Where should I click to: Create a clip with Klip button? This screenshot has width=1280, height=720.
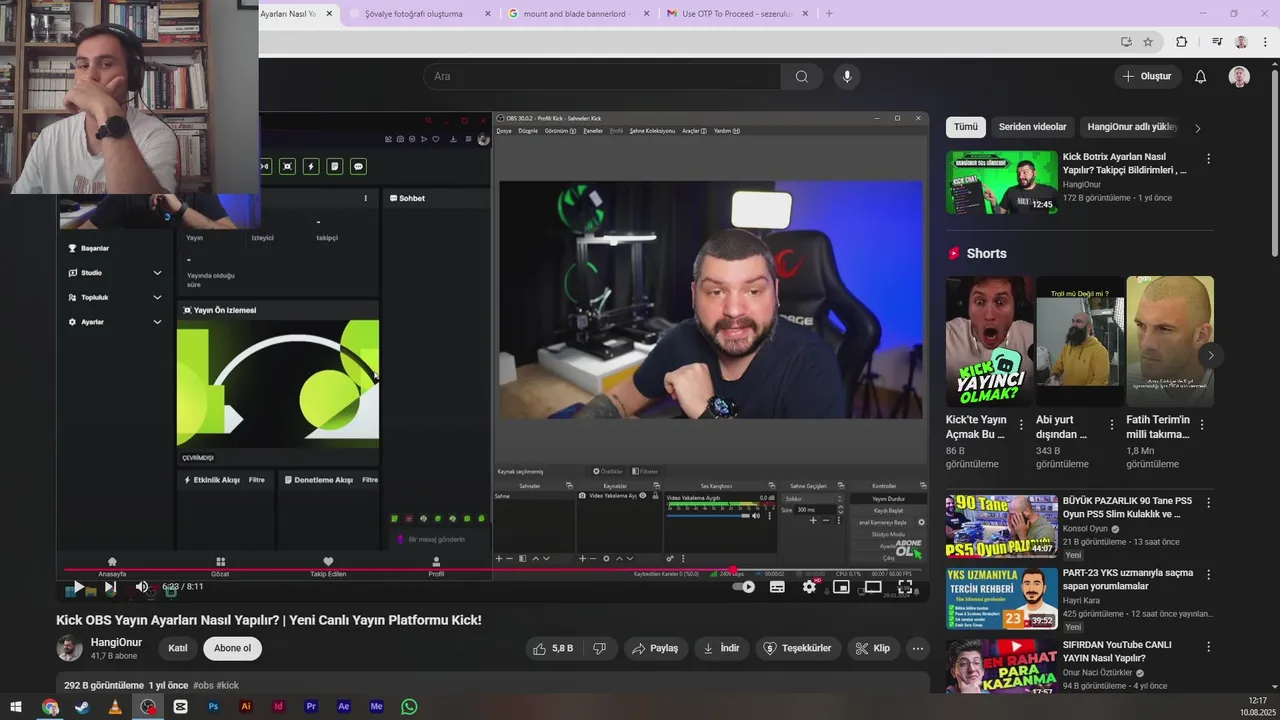pos(872,648)
